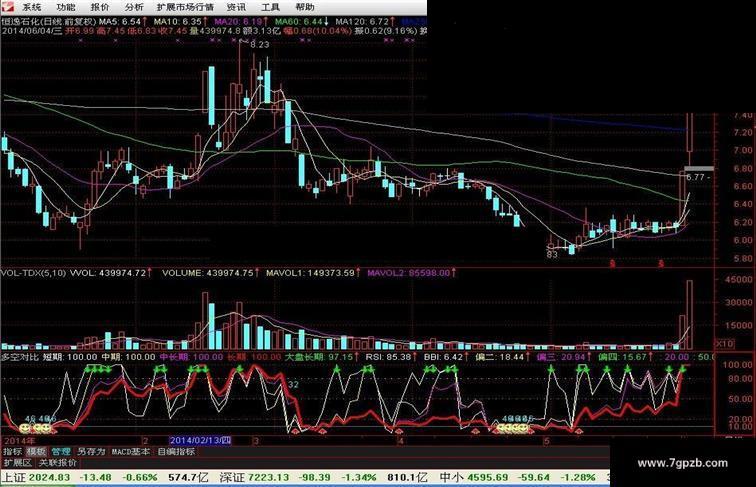Click the red application logo icon

[7, 7]
